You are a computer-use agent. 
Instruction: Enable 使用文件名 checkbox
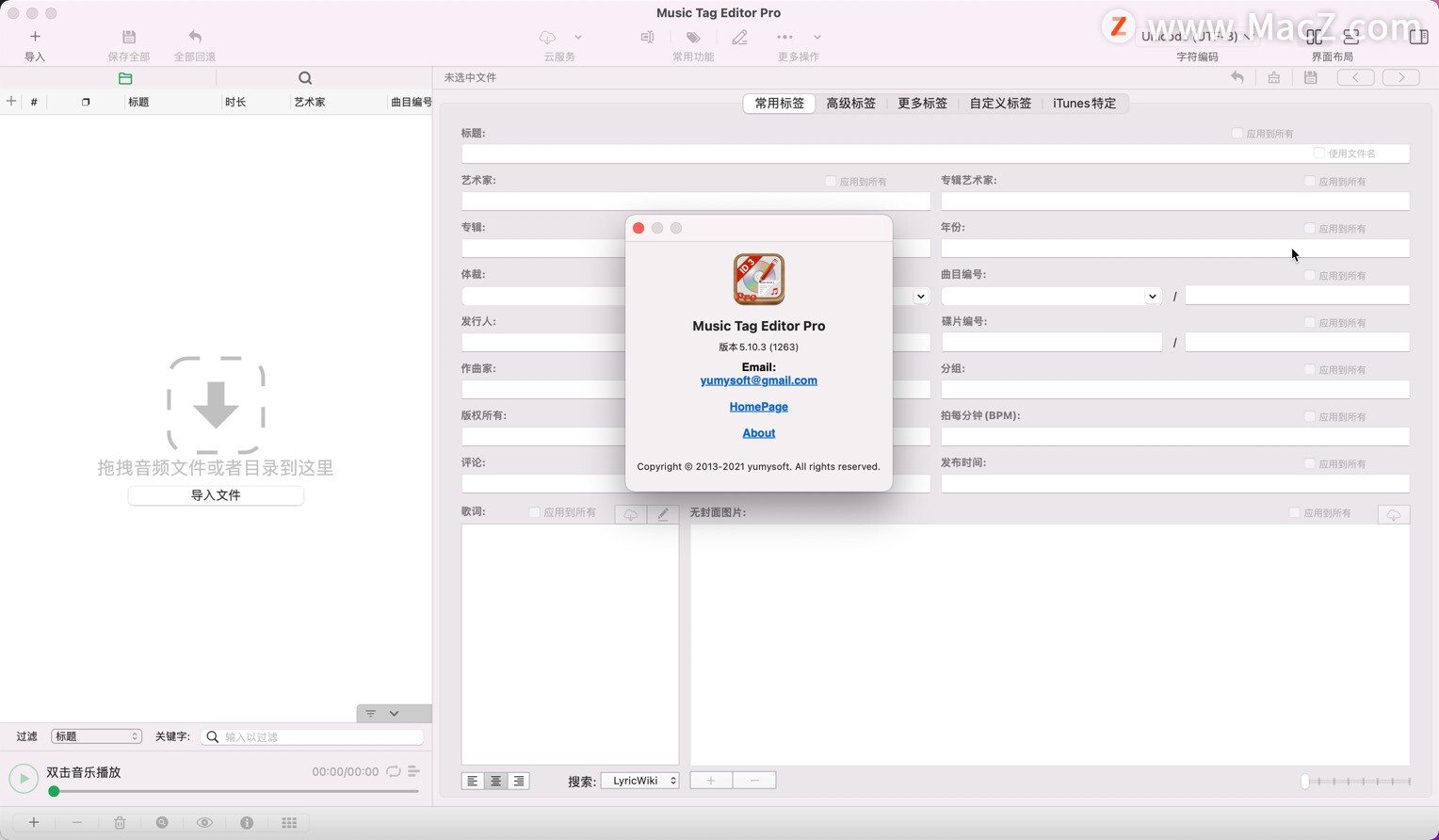pyautogui.click(x=1319, y=153)
